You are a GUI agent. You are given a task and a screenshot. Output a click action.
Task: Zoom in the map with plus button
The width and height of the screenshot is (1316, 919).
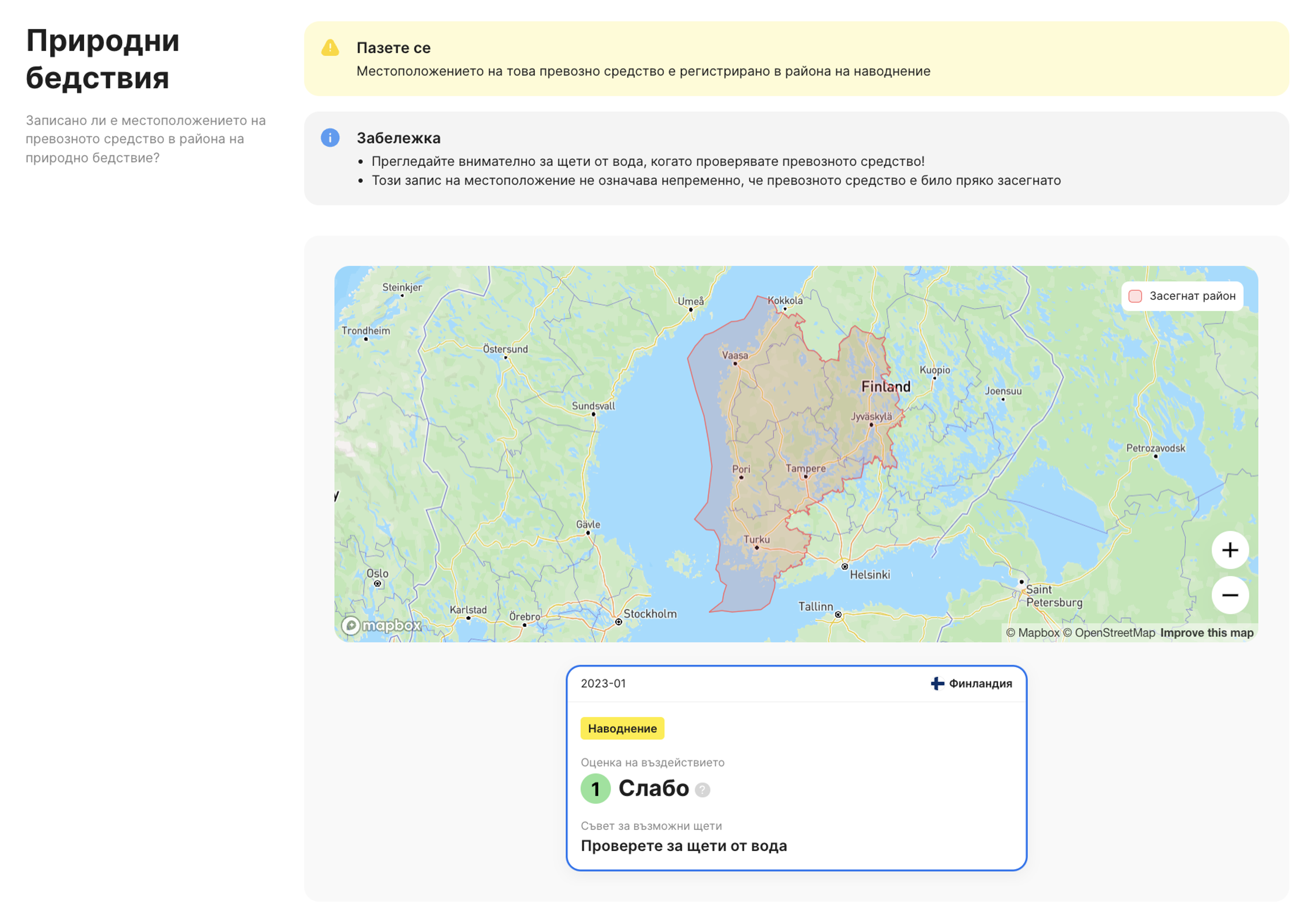click(x=1229, y=550)
